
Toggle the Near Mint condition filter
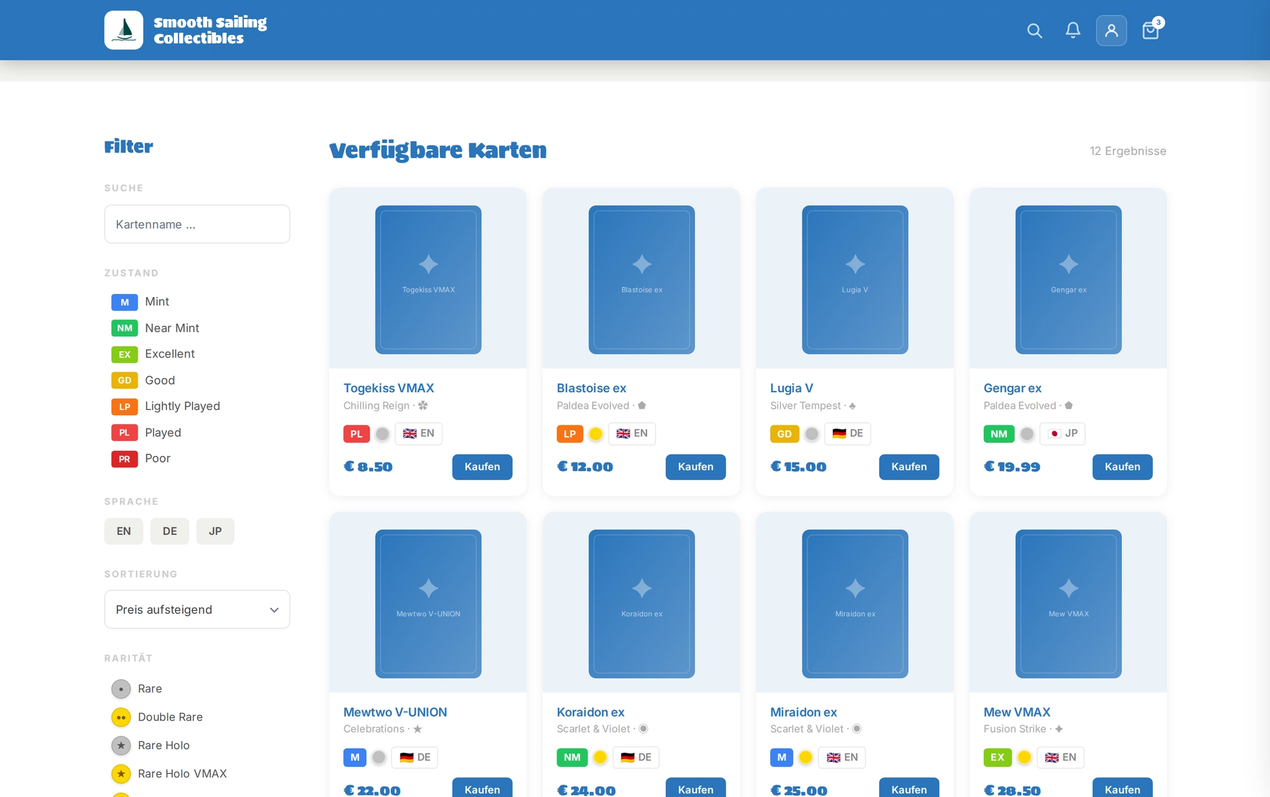[155, 328]
